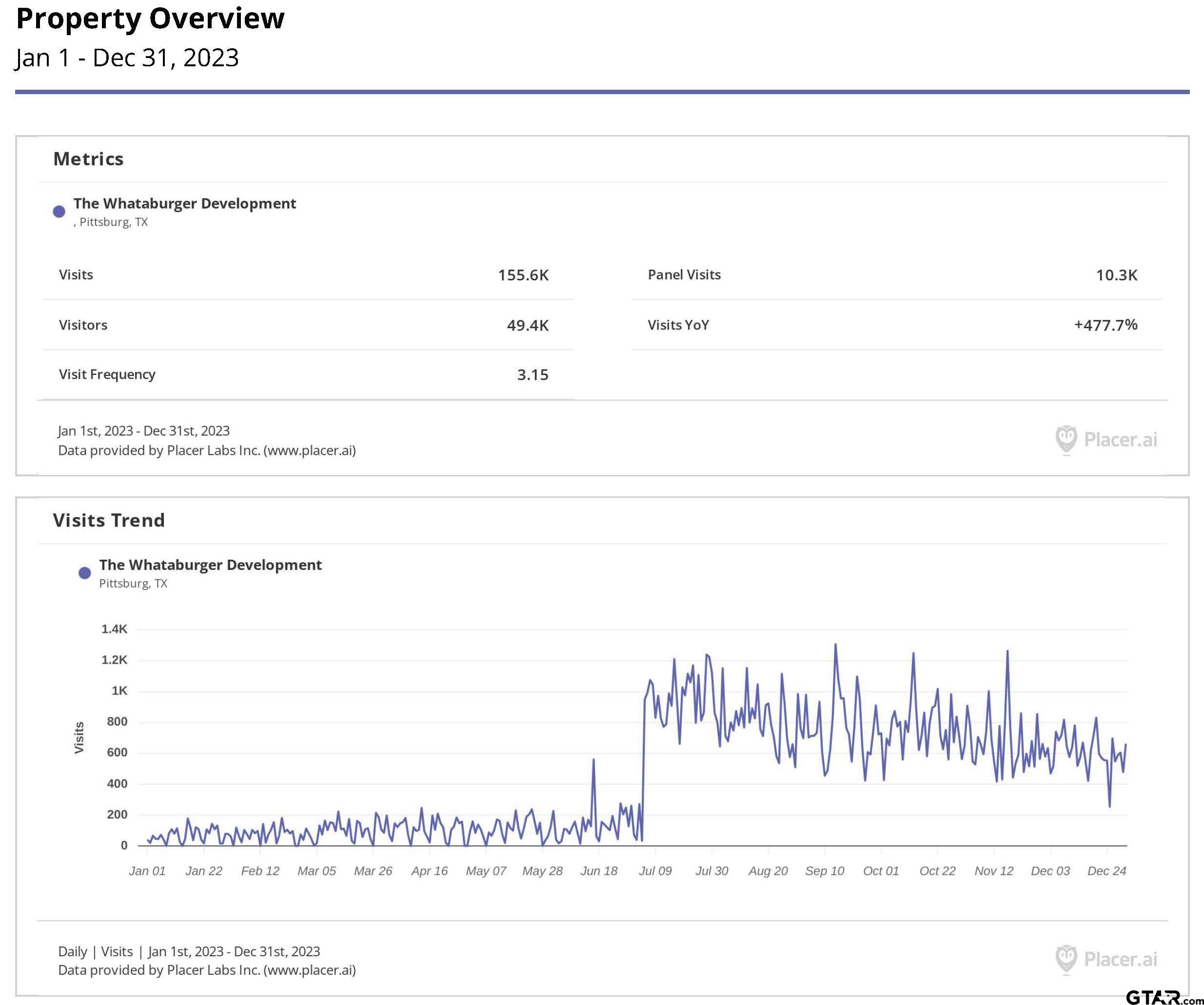Image resolution: width=1204 pixels, height=1005 pixels.
Task: Click the Whataburger Development title in Metrics
Action: click(x=185, y=203)
